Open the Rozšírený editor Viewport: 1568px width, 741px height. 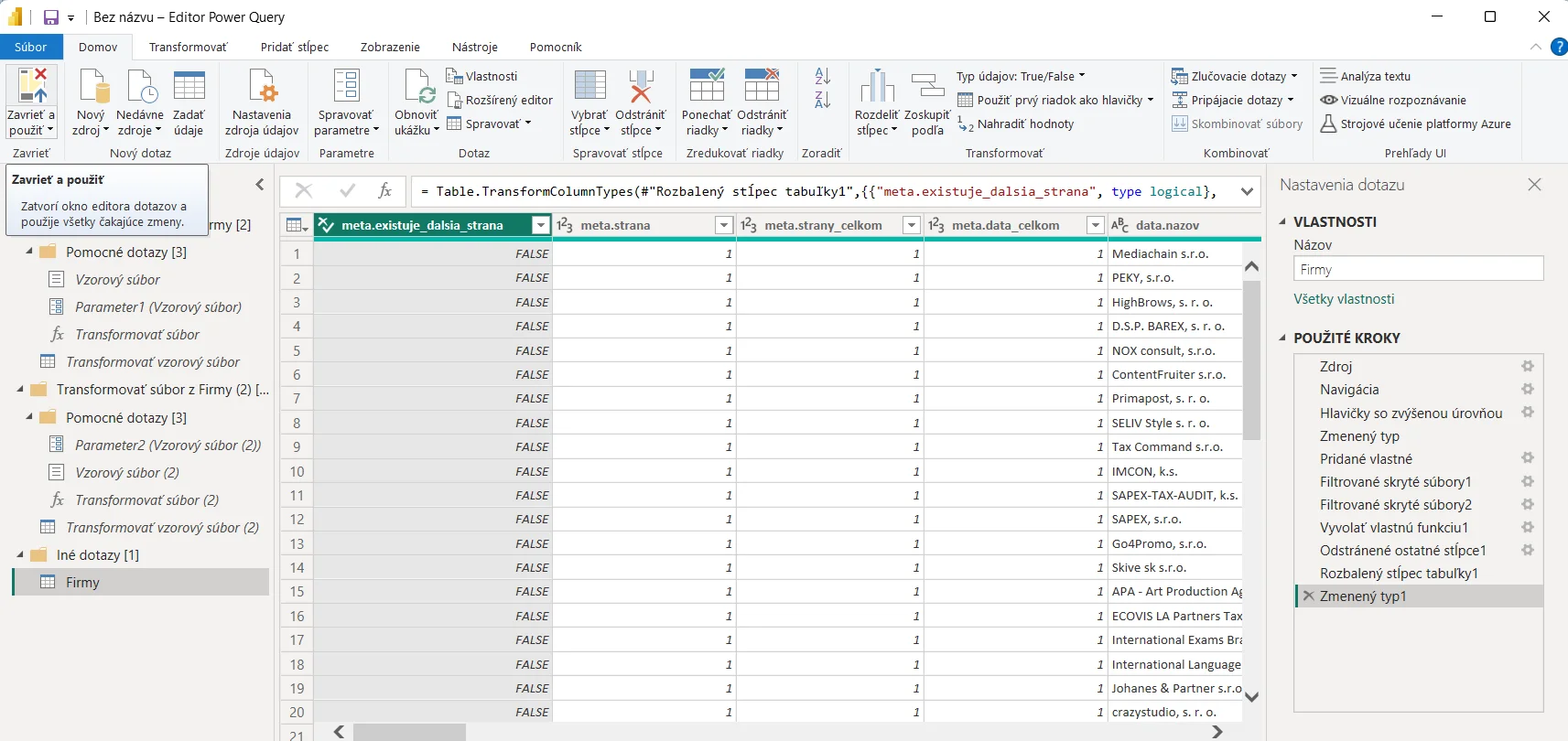pos(500,100)
